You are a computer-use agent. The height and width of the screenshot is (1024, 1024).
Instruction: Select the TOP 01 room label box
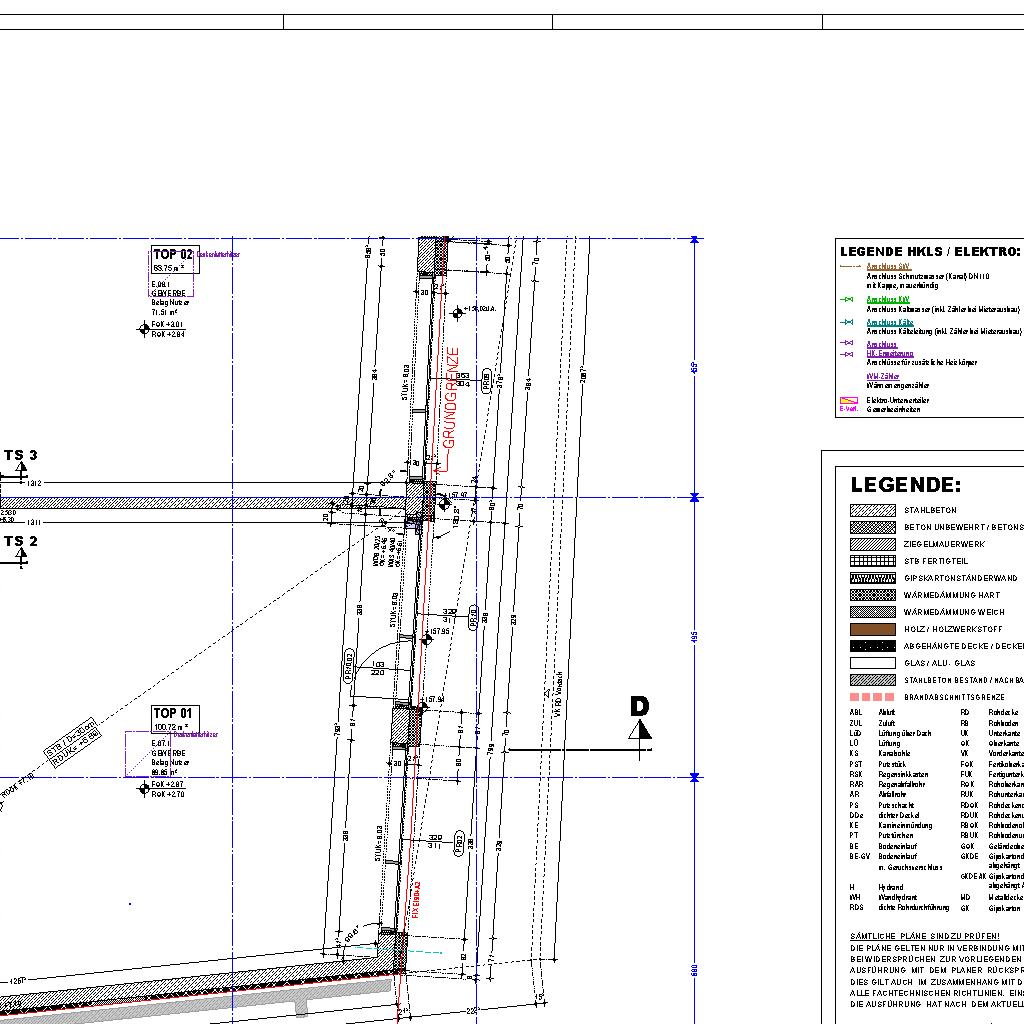[x=175, y=719]
